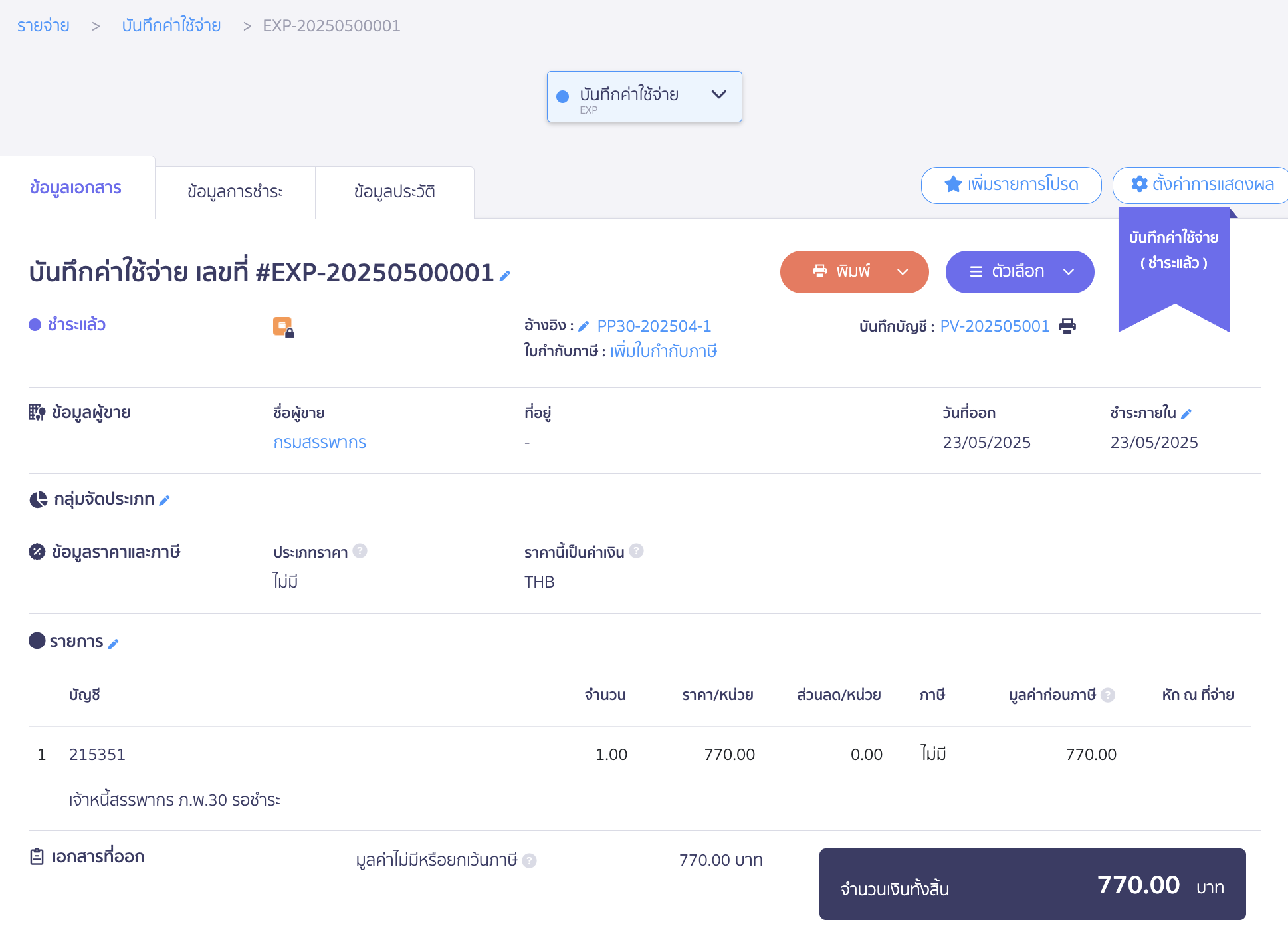Click help icon beside ประเภทราคา

(x=360, y=551)
